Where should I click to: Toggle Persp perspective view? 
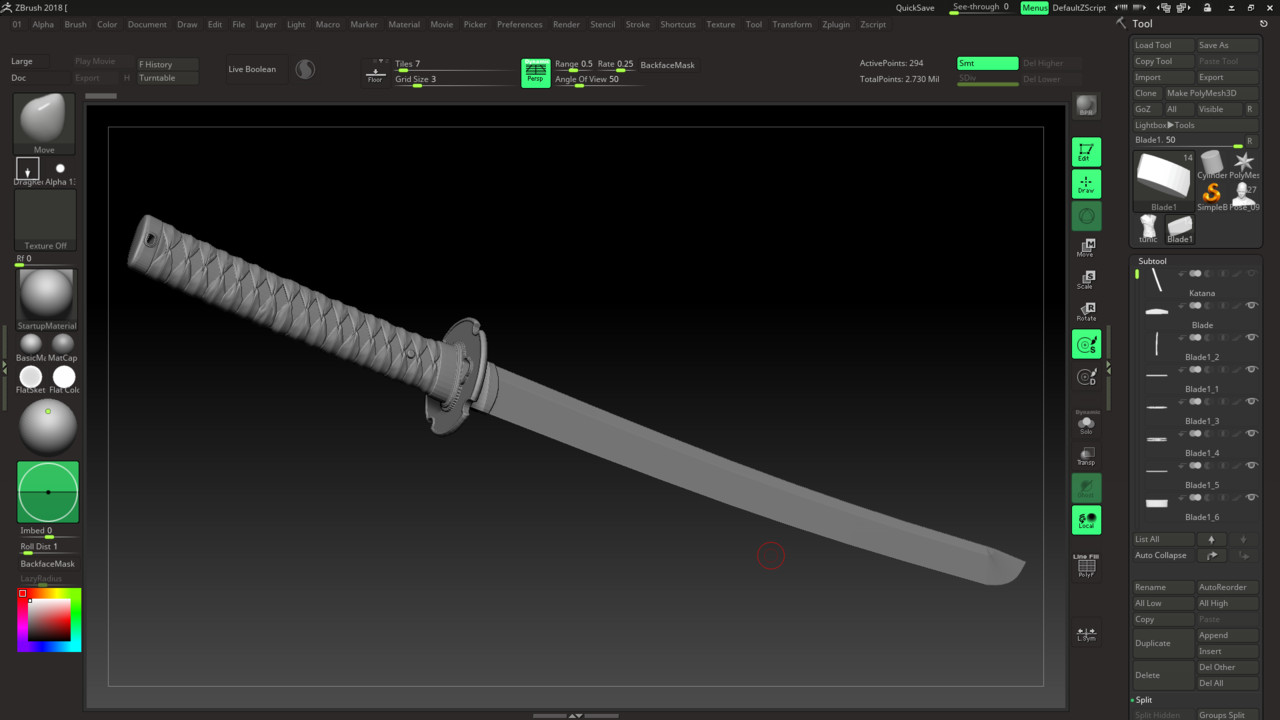(535, 72)
